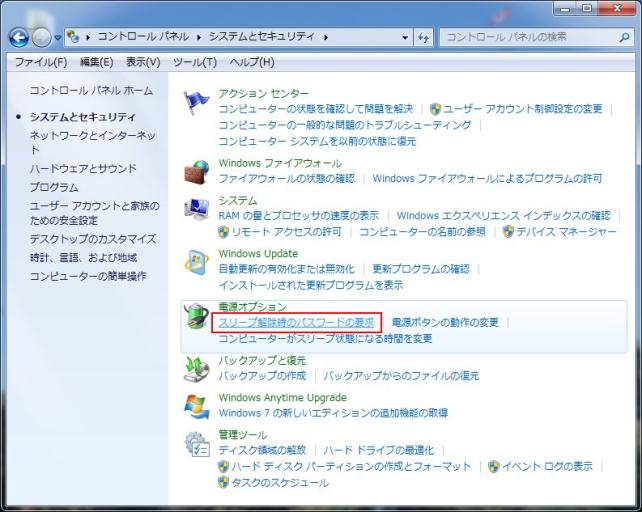The width and height of the screenshot is (642, 512).
Task: Click コンピューターがスリープ状態になる時間を変更
Action: (325, 339)
